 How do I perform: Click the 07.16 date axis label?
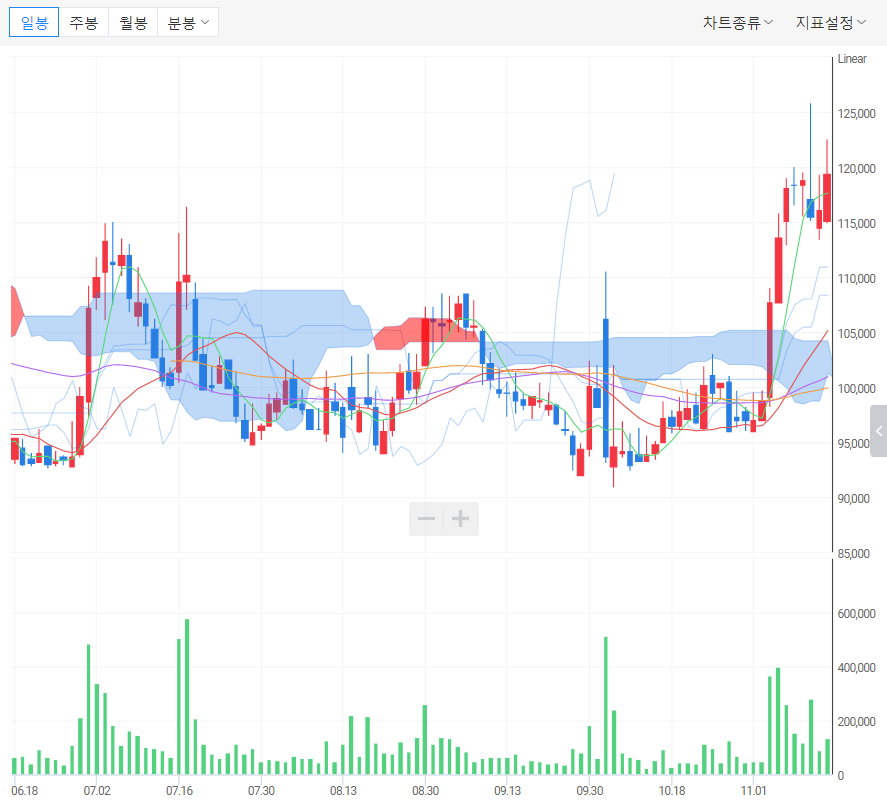[x=179, y=790]
